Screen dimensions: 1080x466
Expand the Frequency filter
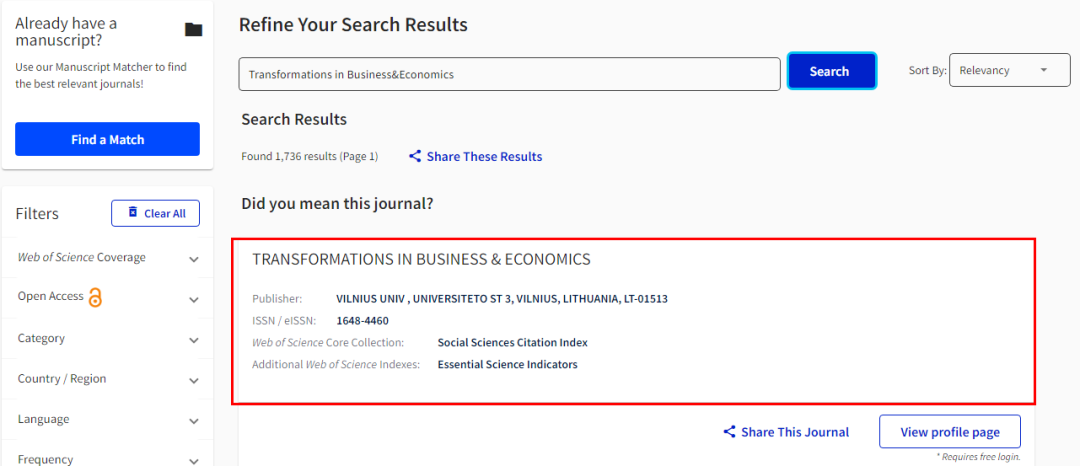(194, 460)
